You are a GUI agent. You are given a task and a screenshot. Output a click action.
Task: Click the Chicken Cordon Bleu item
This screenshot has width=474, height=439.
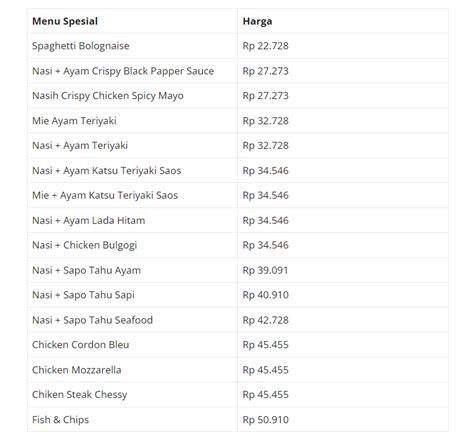[80, 345]
